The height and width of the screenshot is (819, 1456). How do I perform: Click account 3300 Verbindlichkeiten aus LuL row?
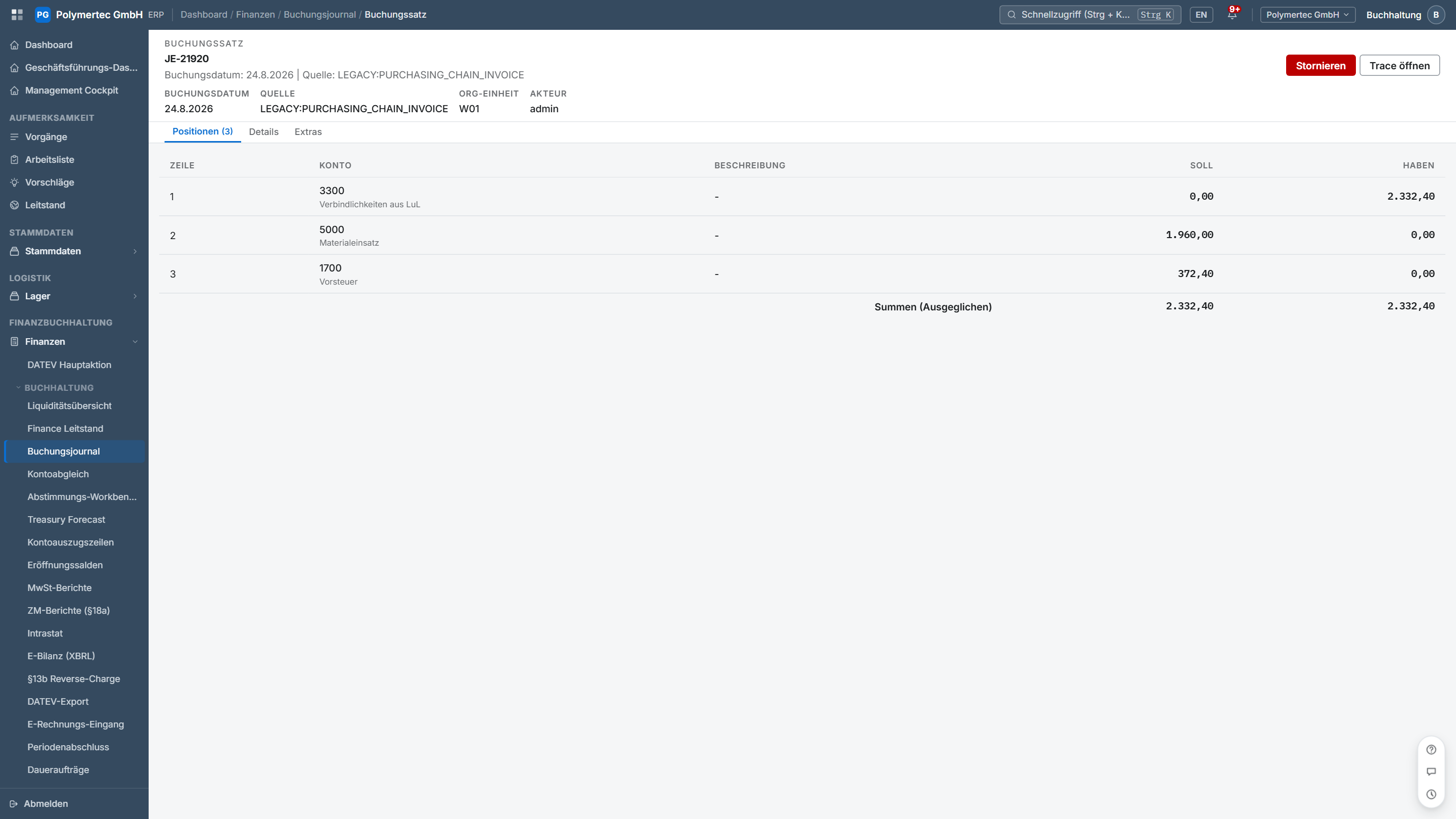801,197
